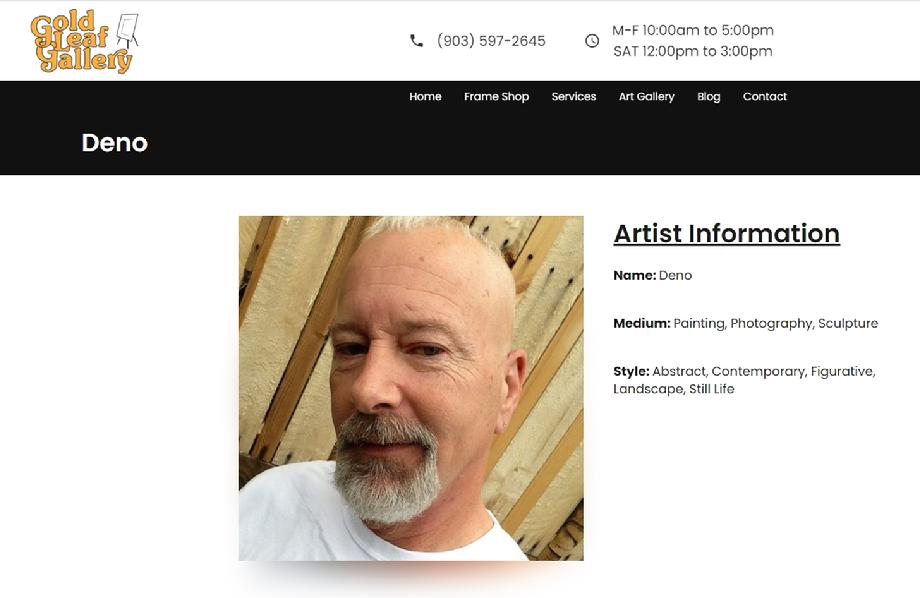
Task: Open the Frame Shop menu item
Action: click(496, 96)
